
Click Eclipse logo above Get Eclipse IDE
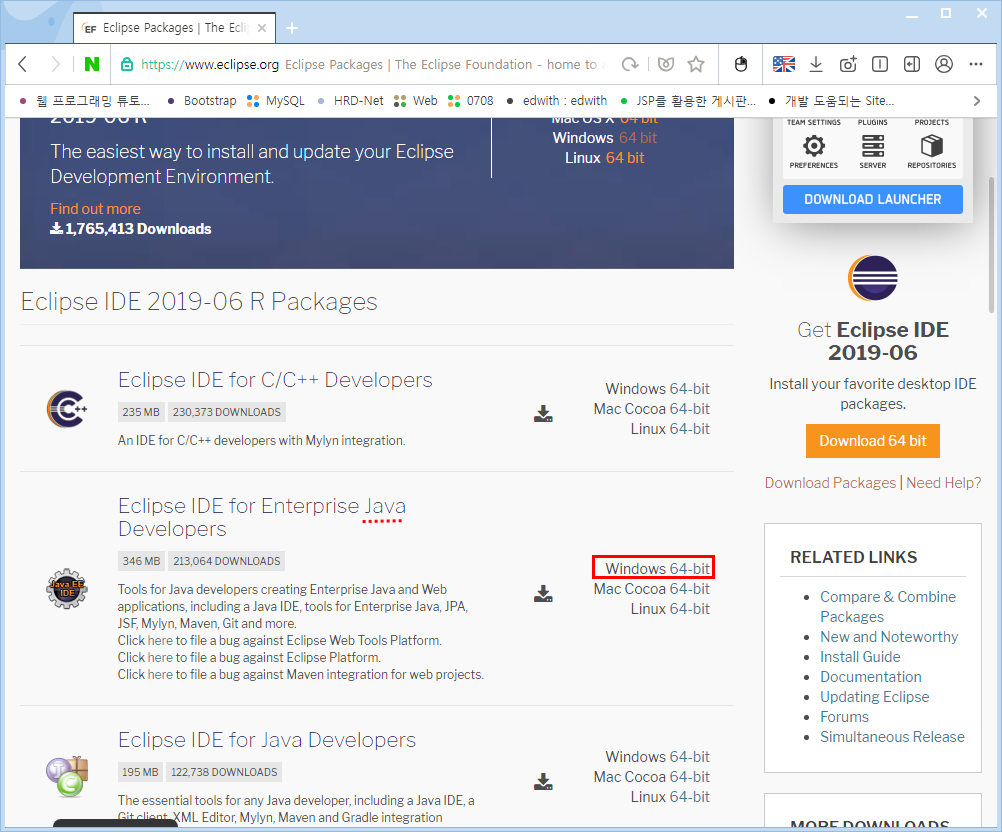click(x=873, y=278)
